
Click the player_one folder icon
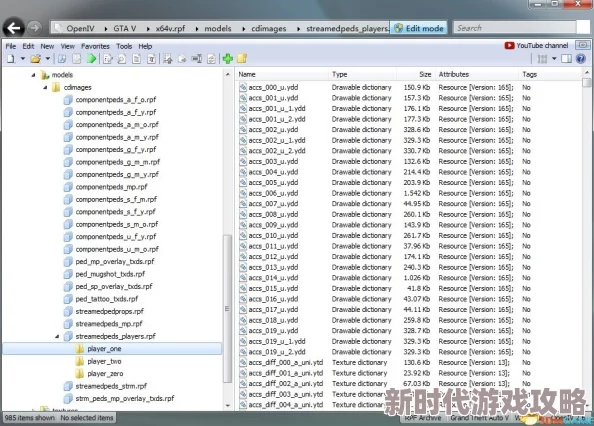[80, 349]
